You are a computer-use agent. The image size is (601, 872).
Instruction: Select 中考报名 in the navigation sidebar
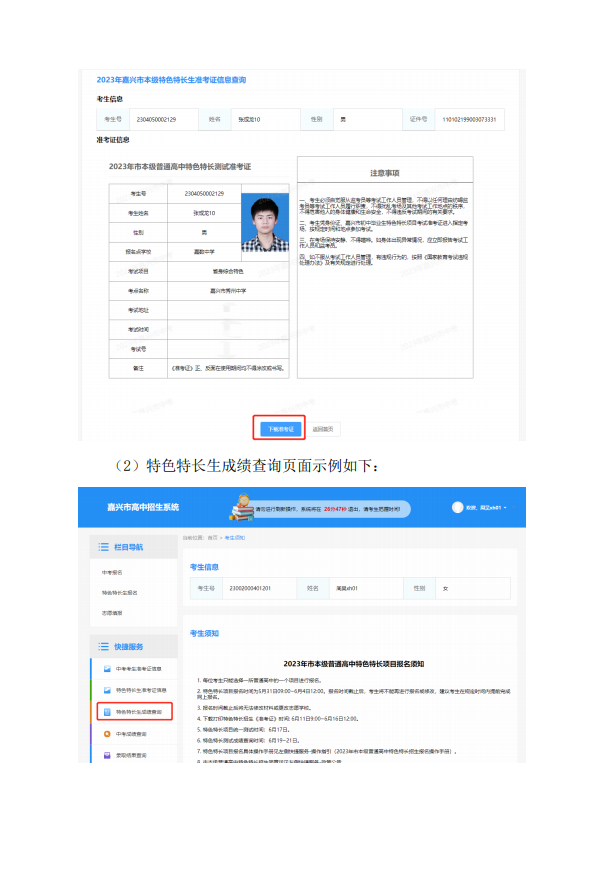pos(112,573)
